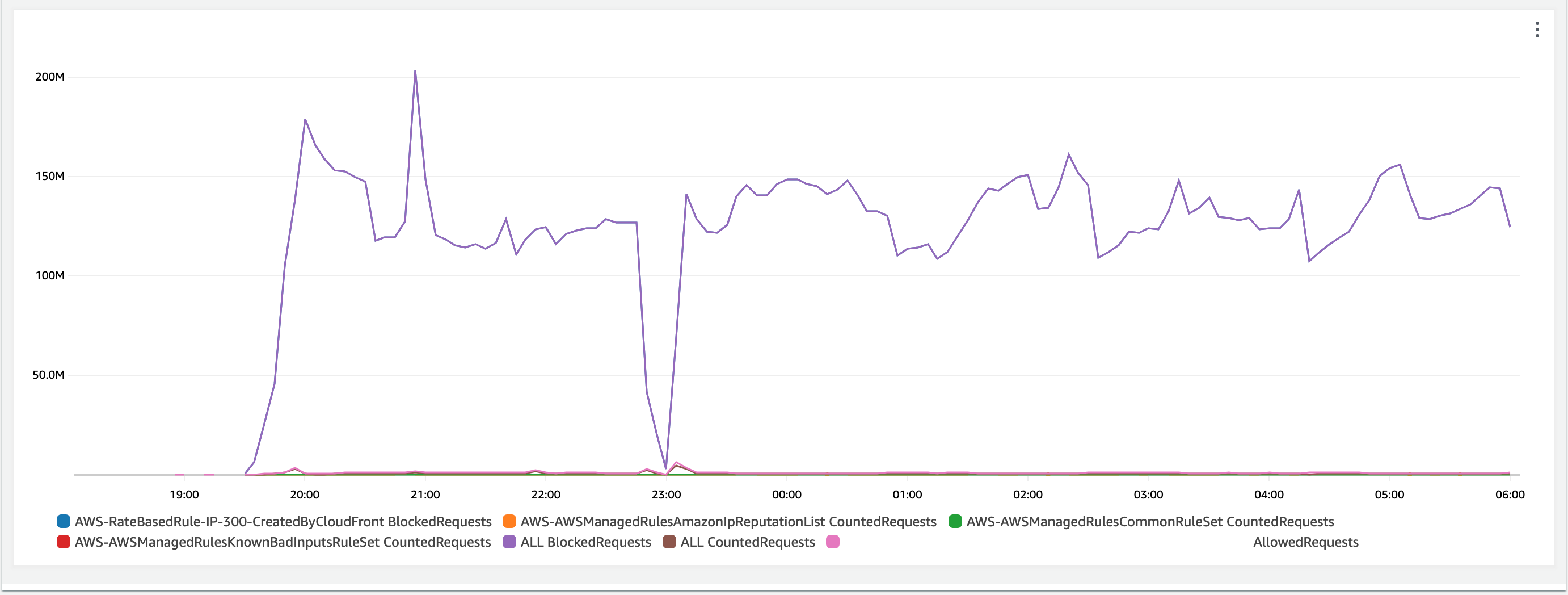Click the 200M y-axis label
Image resolution: width=1568 pixels, height=595 pixels.
point(50,77)
